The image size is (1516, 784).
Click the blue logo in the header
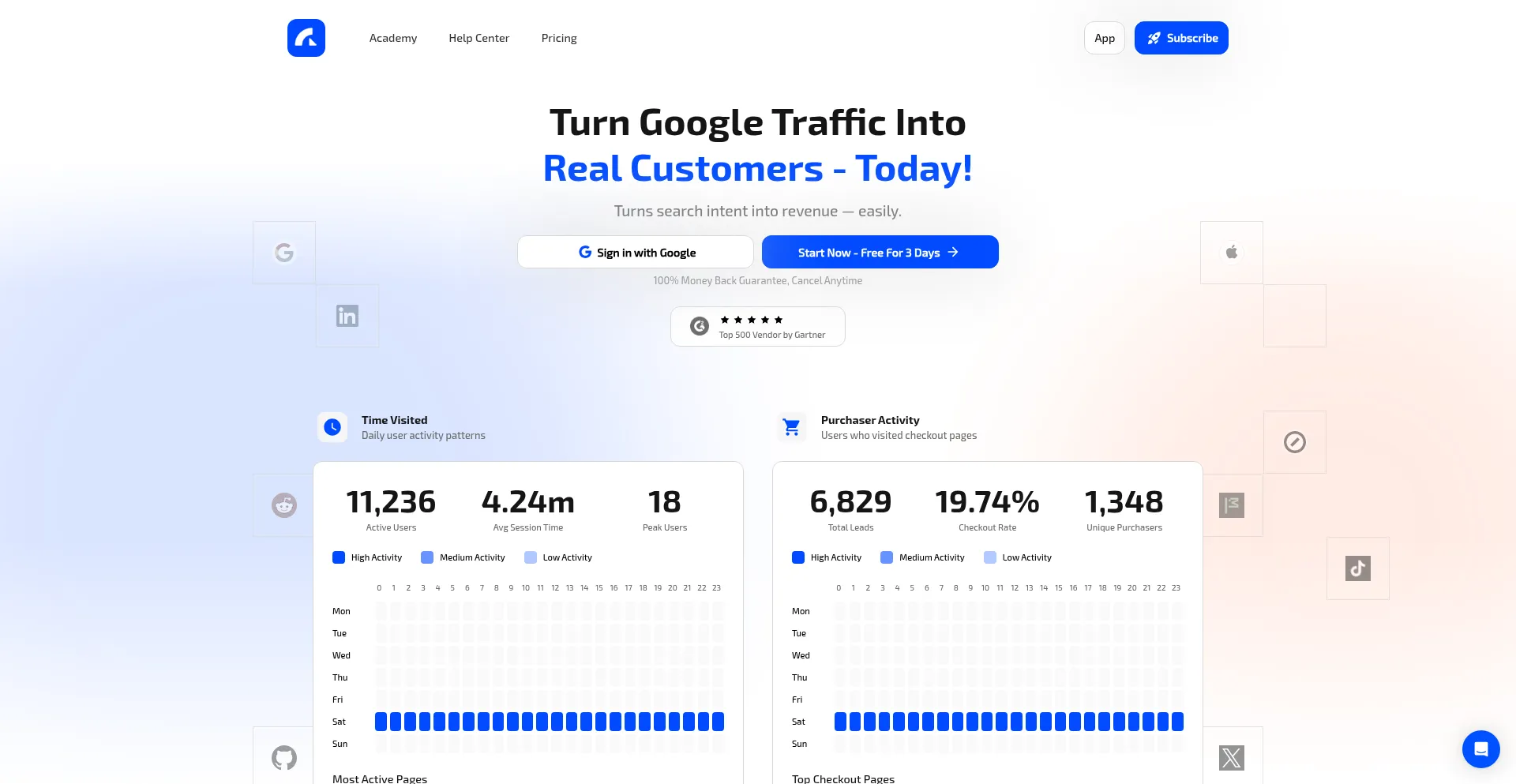click(x=306, y=38)
